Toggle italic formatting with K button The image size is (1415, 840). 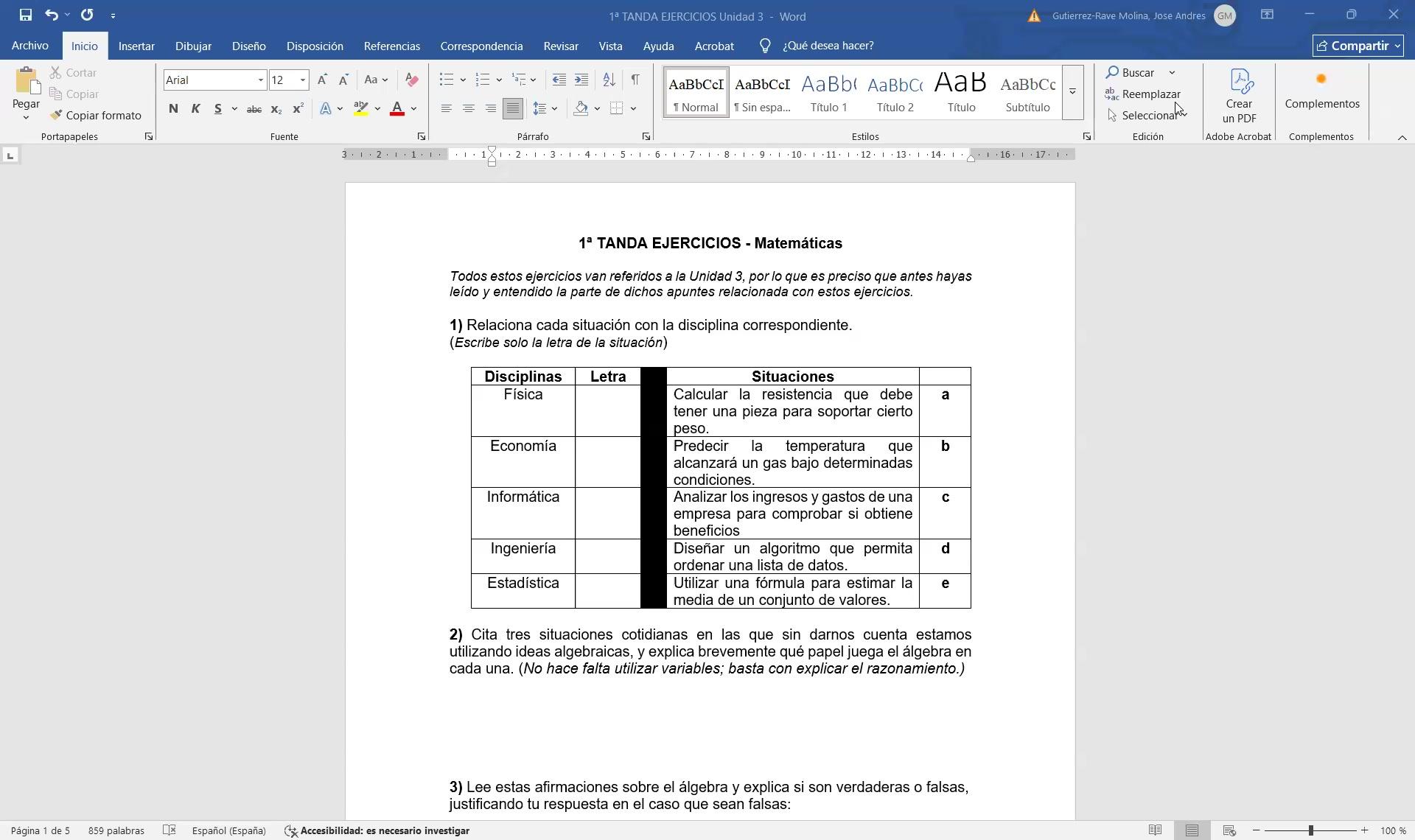[x=195, y=109]
